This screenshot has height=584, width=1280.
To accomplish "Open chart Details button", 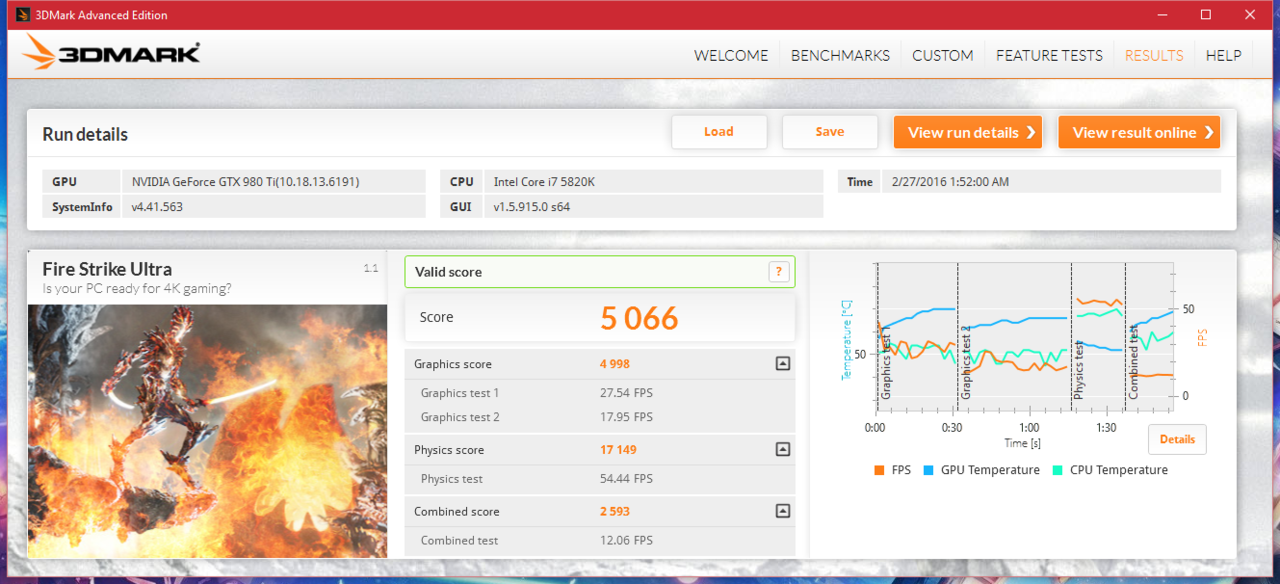I will point(1177,439).
